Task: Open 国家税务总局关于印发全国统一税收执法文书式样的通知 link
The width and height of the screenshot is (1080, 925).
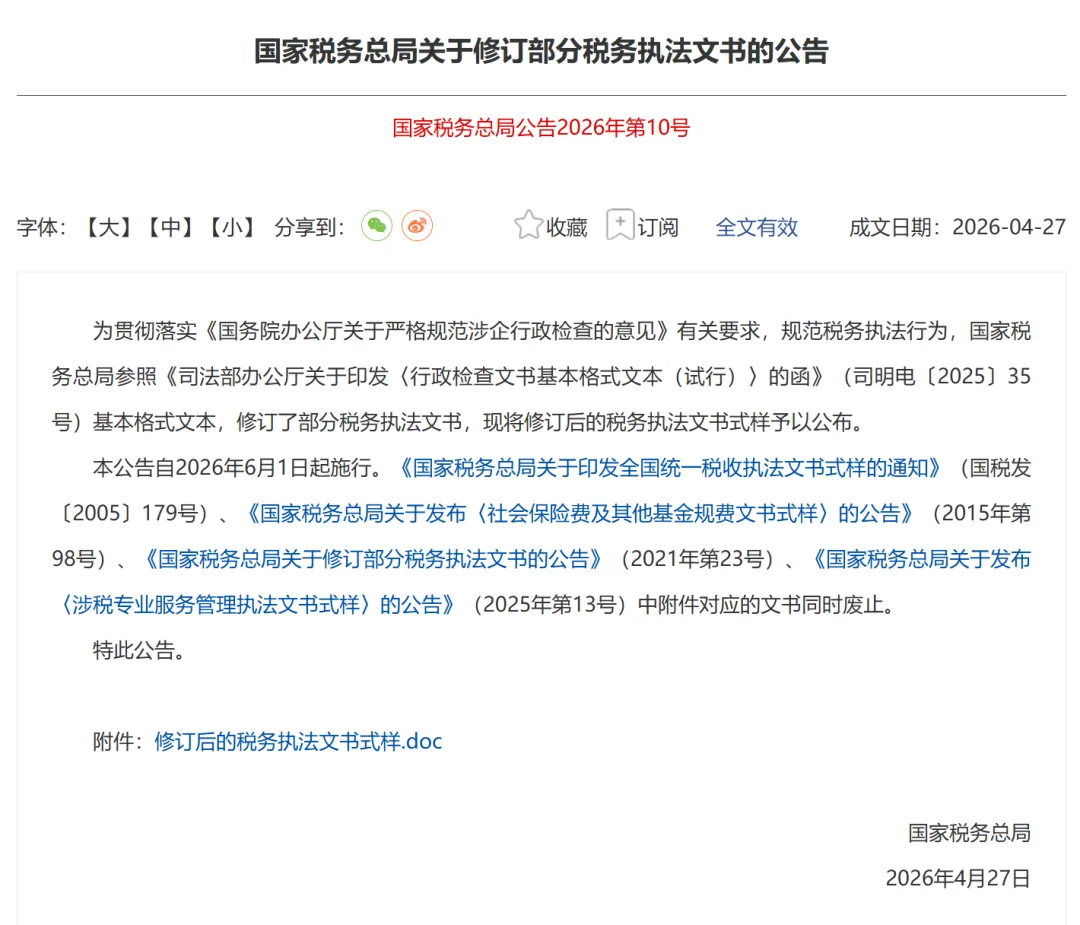Action: click(670, 468)
